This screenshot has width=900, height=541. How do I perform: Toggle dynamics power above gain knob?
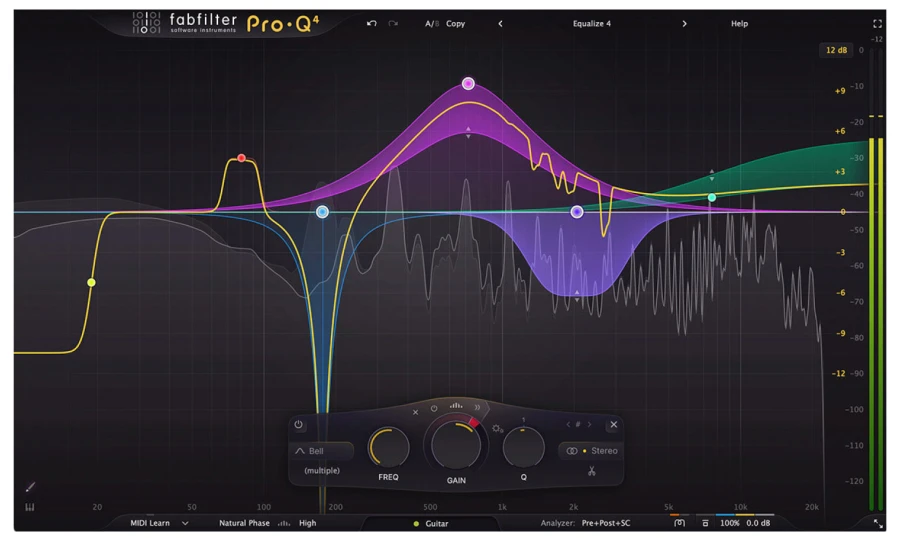(x=434, y=408)
